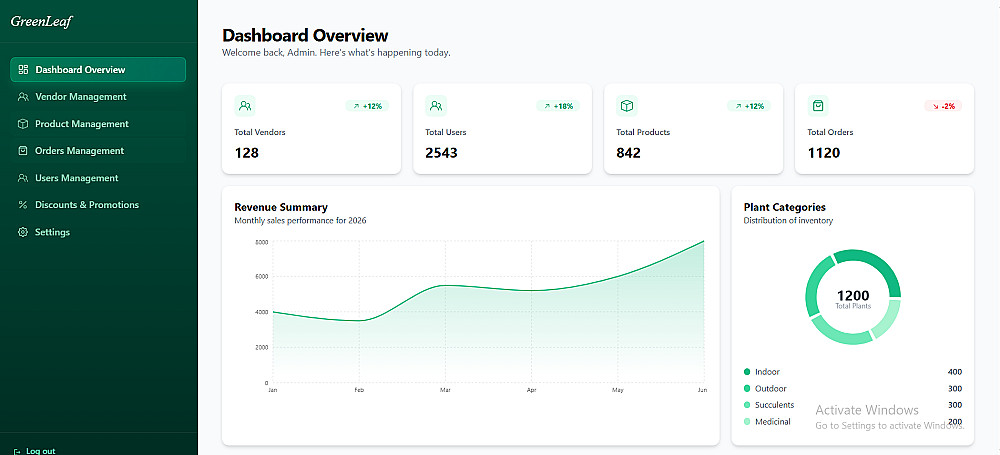The width and height of the screenshot is (1000, 455).
Task: Open Dashboard Overview in the sidebar
Action: (98, 70)
